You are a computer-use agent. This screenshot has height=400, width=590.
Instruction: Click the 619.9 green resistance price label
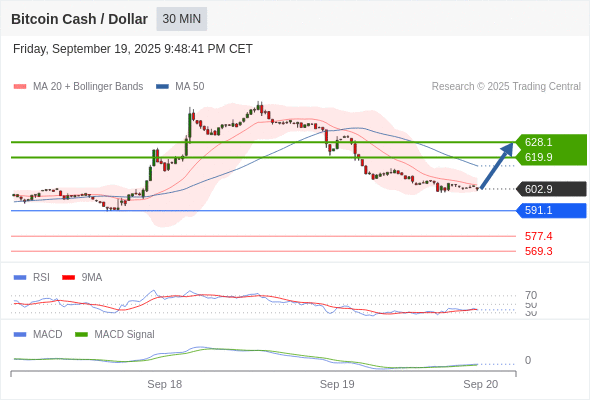tap(551, 157)
